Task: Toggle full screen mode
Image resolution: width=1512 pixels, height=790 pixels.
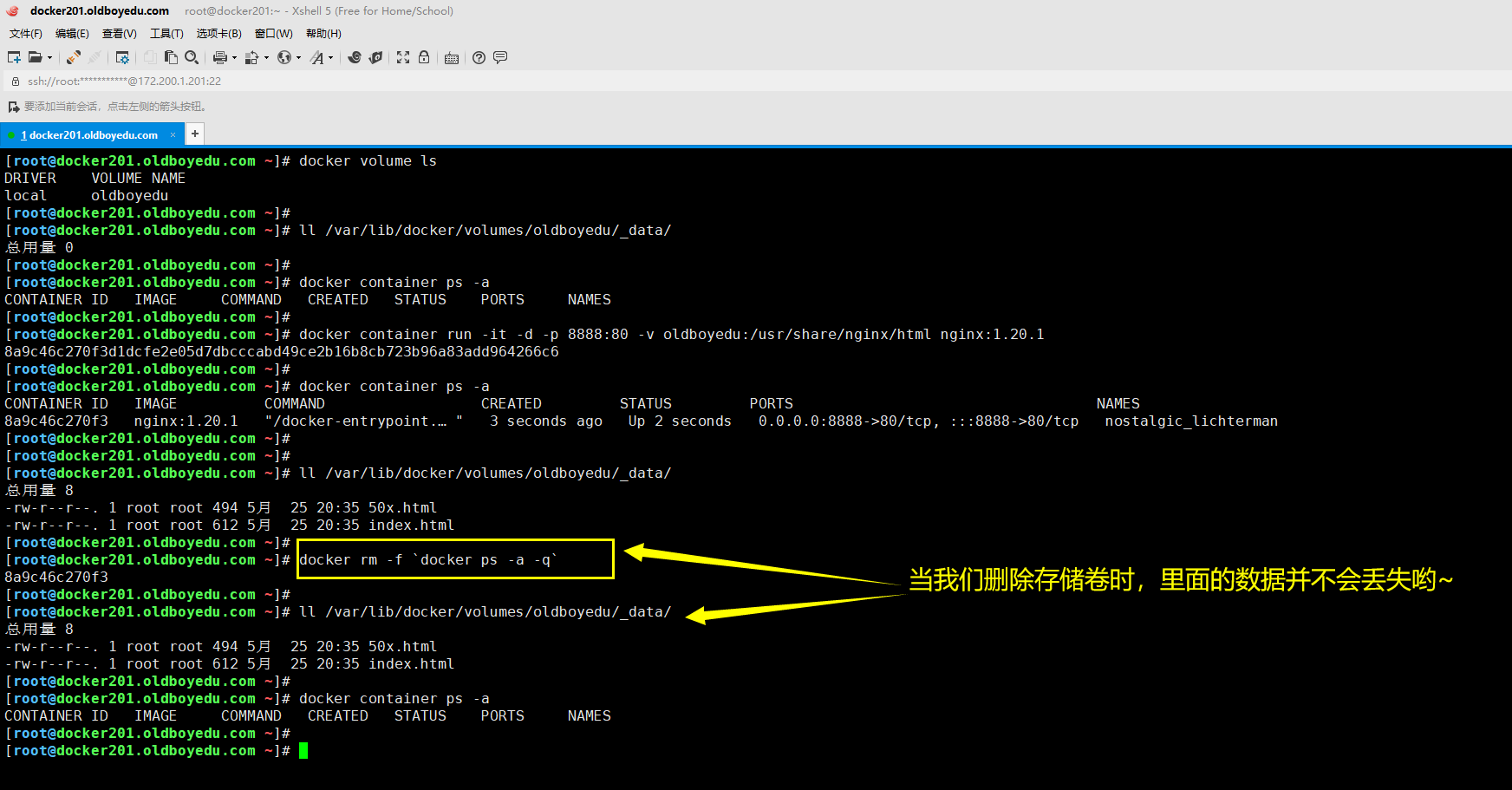Action: pos(403,57)
